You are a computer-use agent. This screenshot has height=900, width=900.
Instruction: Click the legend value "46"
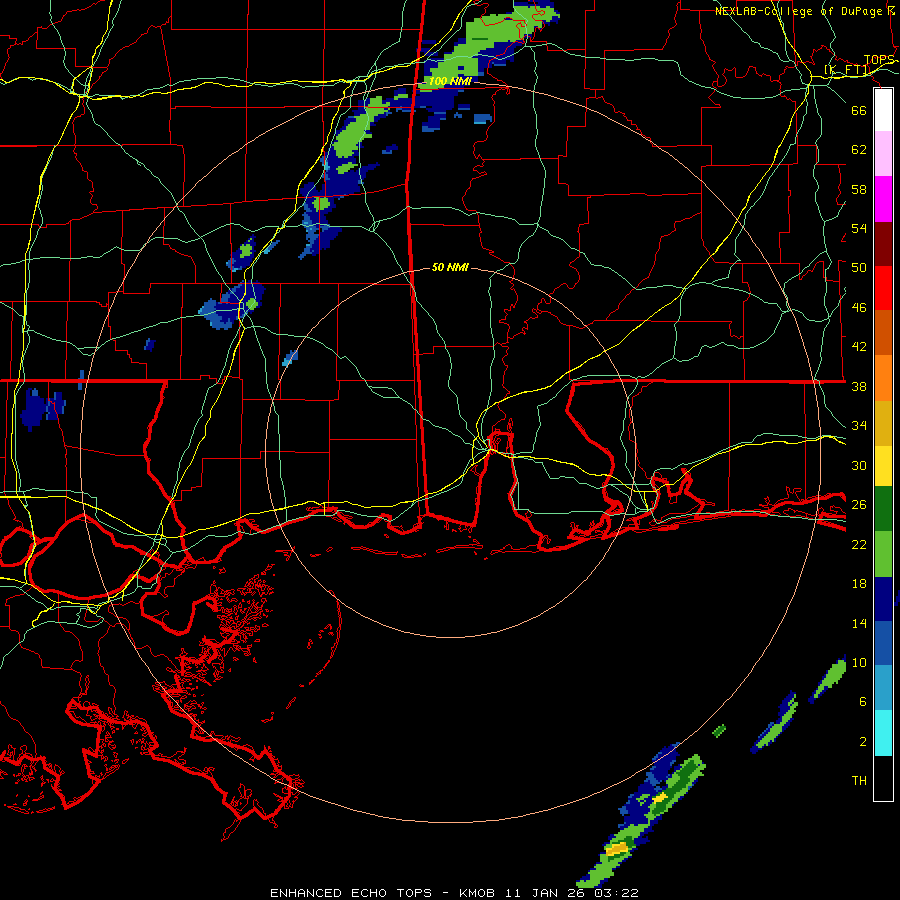tap(859, 308)
